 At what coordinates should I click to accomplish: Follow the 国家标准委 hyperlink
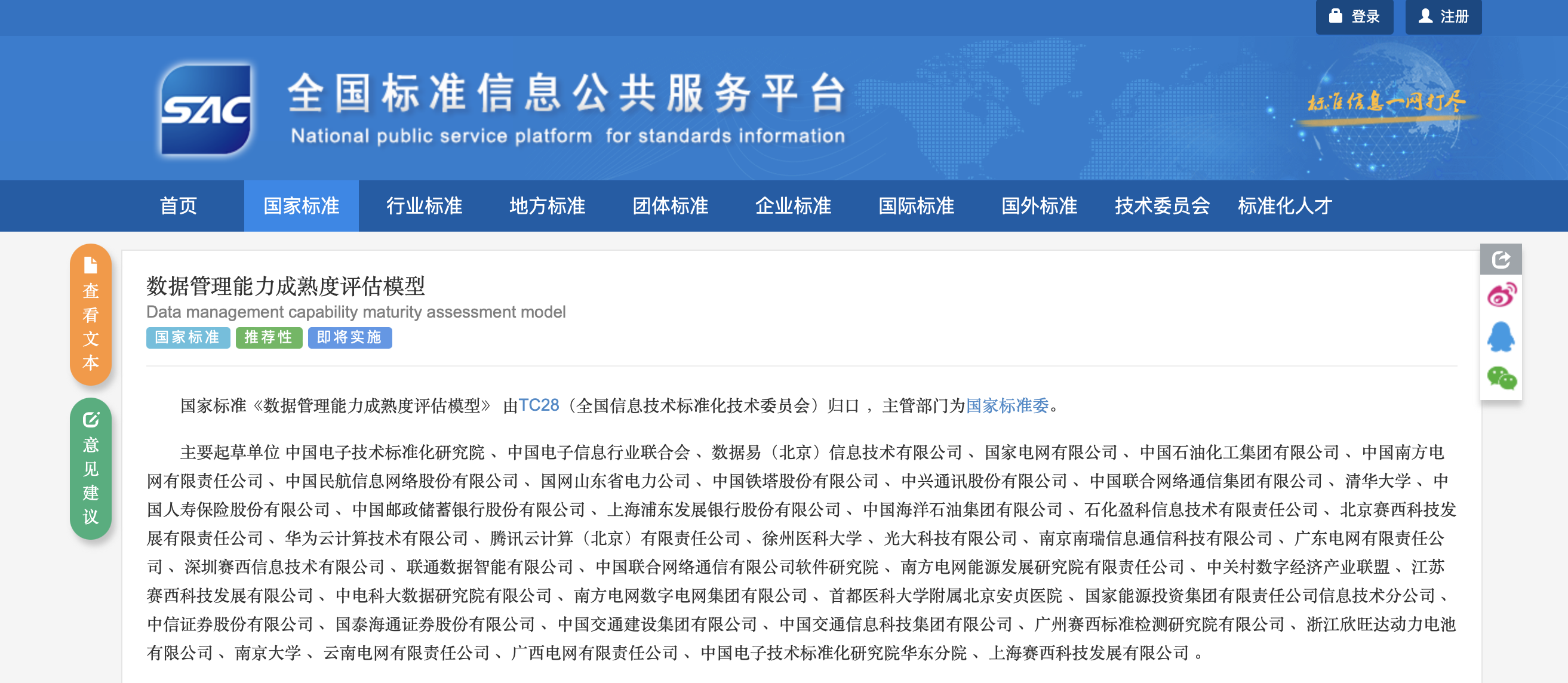(1007, 405)
